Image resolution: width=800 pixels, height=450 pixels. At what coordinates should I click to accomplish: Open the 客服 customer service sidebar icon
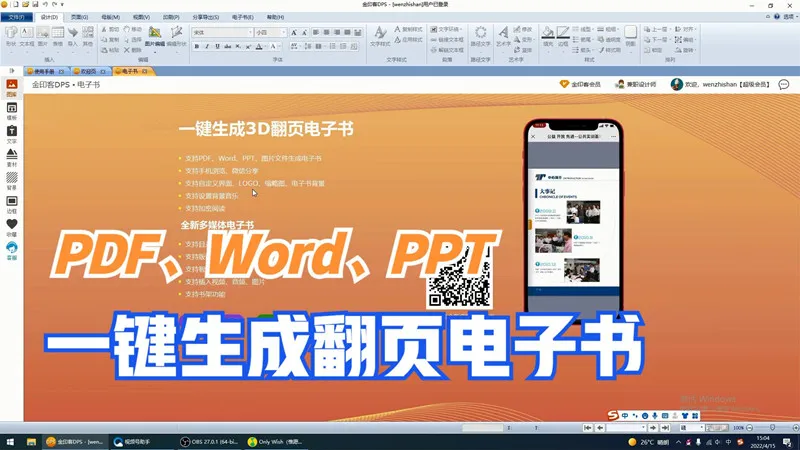(12, 251)
